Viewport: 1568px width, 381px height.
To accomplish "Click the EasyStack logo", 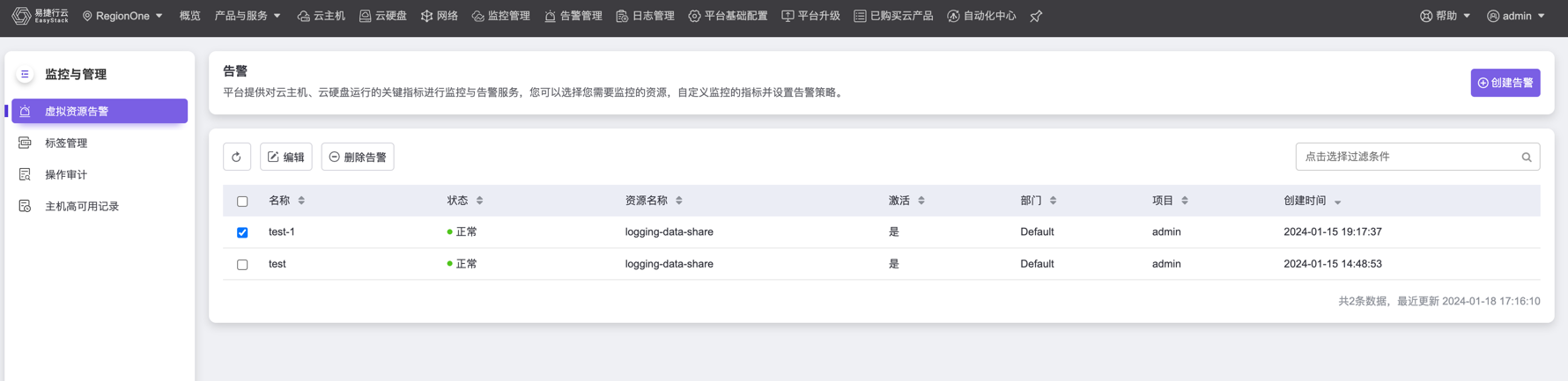I will point(40,16).
